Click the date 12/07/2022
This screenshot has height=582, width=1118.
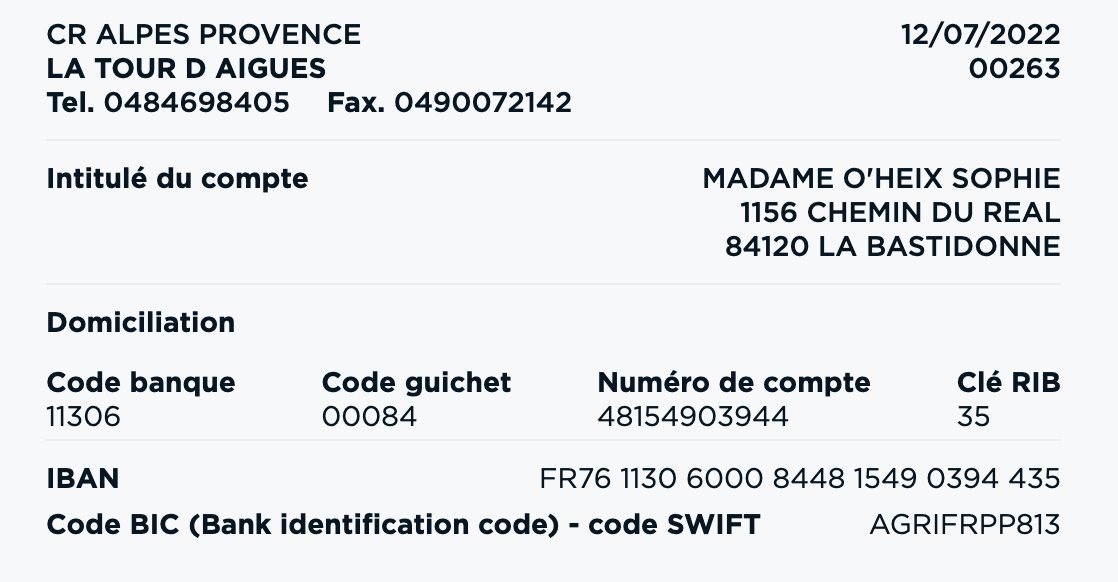point(981,34)
